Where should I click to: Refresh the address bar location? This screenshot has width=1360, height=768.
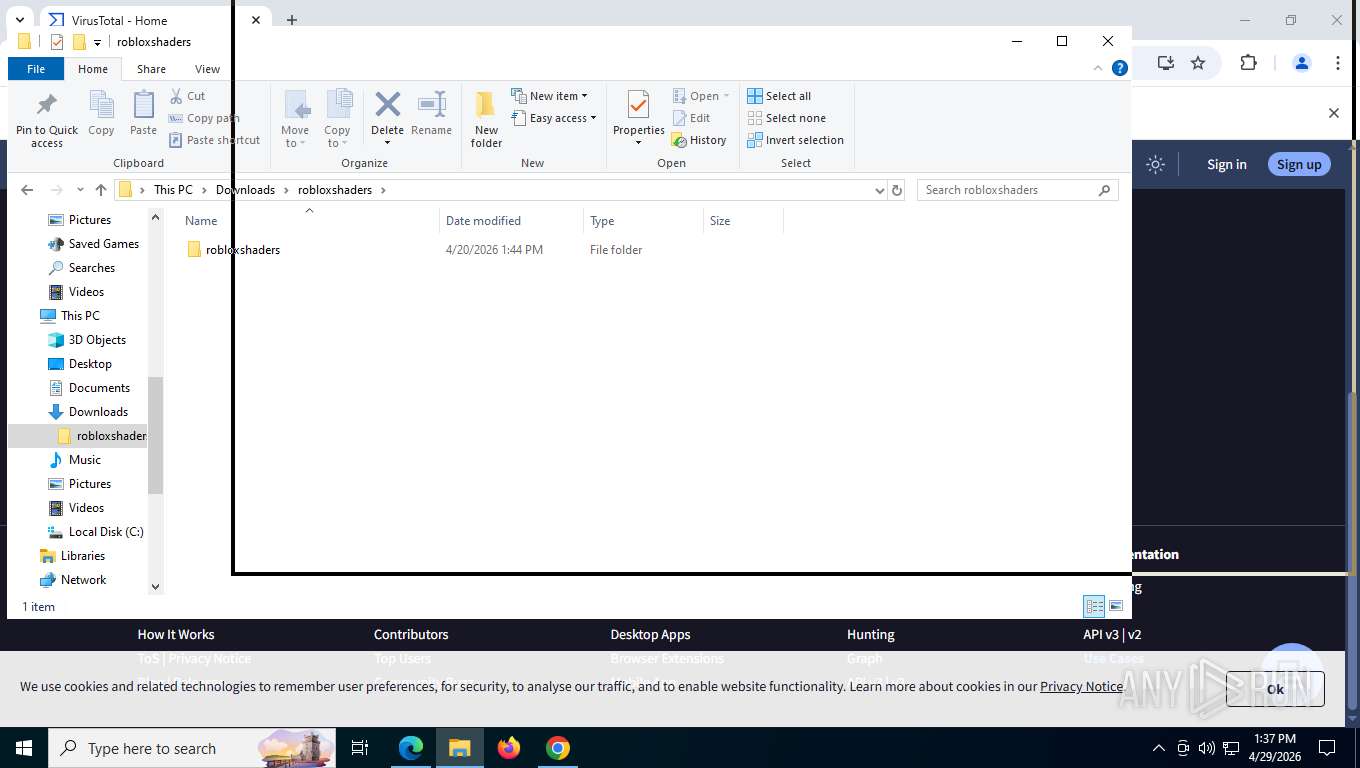click(897, 190)
